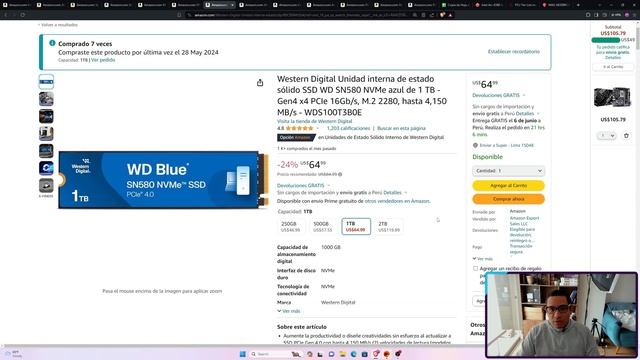Select the first product image thumbnail
This screenshot has height=360, width=640.
[x=46, y=82]
